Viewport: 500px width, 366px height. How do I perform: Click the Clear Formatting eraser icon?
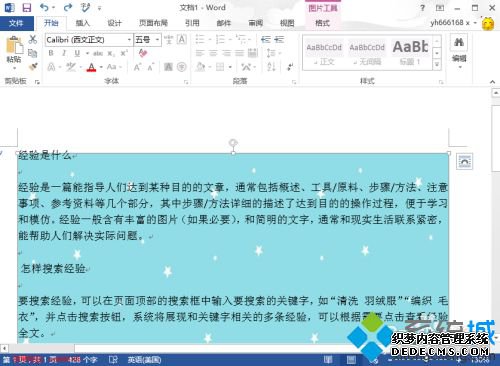click(143, 53)
